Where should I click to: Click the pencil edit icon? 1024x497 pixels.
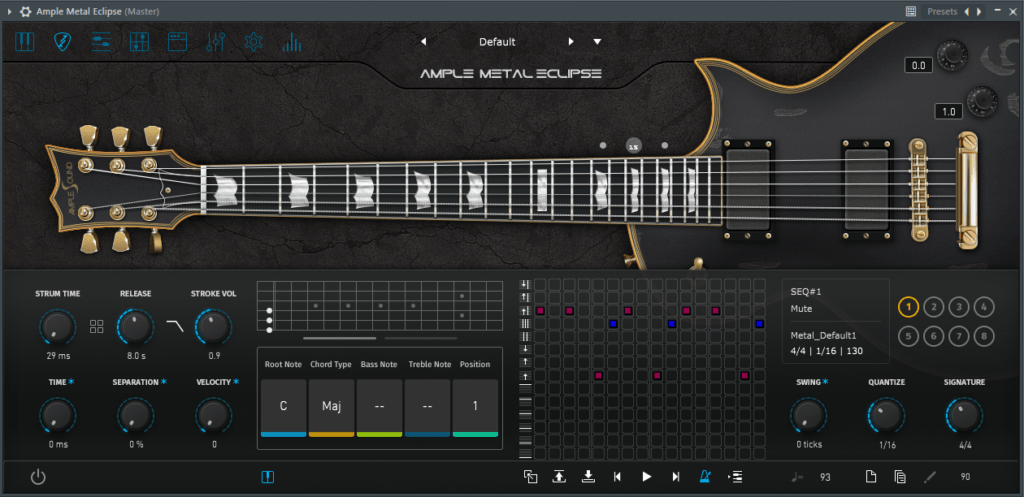point(930,477)
